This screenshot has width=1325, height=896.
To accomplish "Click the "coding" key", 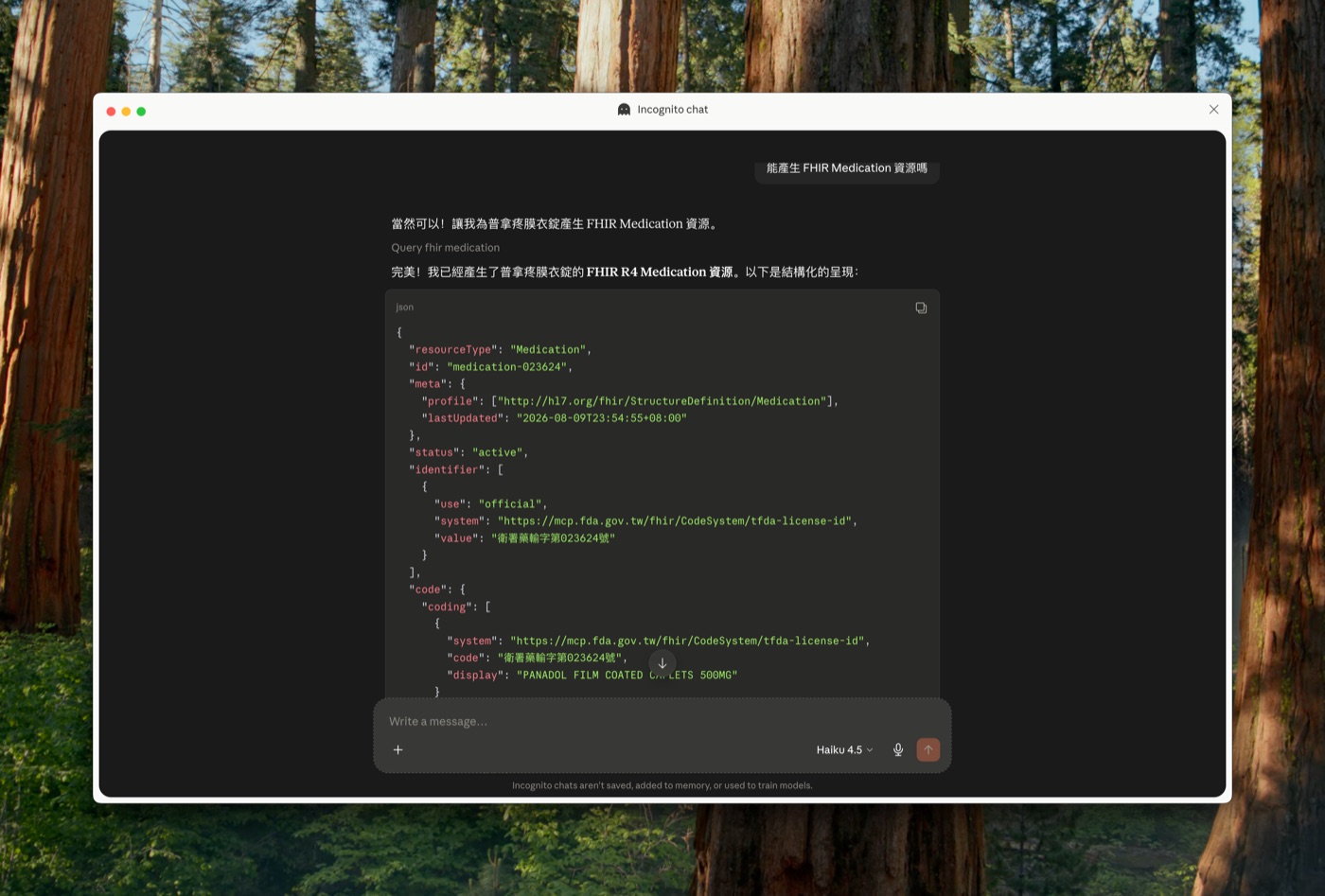I will [447, 607].
